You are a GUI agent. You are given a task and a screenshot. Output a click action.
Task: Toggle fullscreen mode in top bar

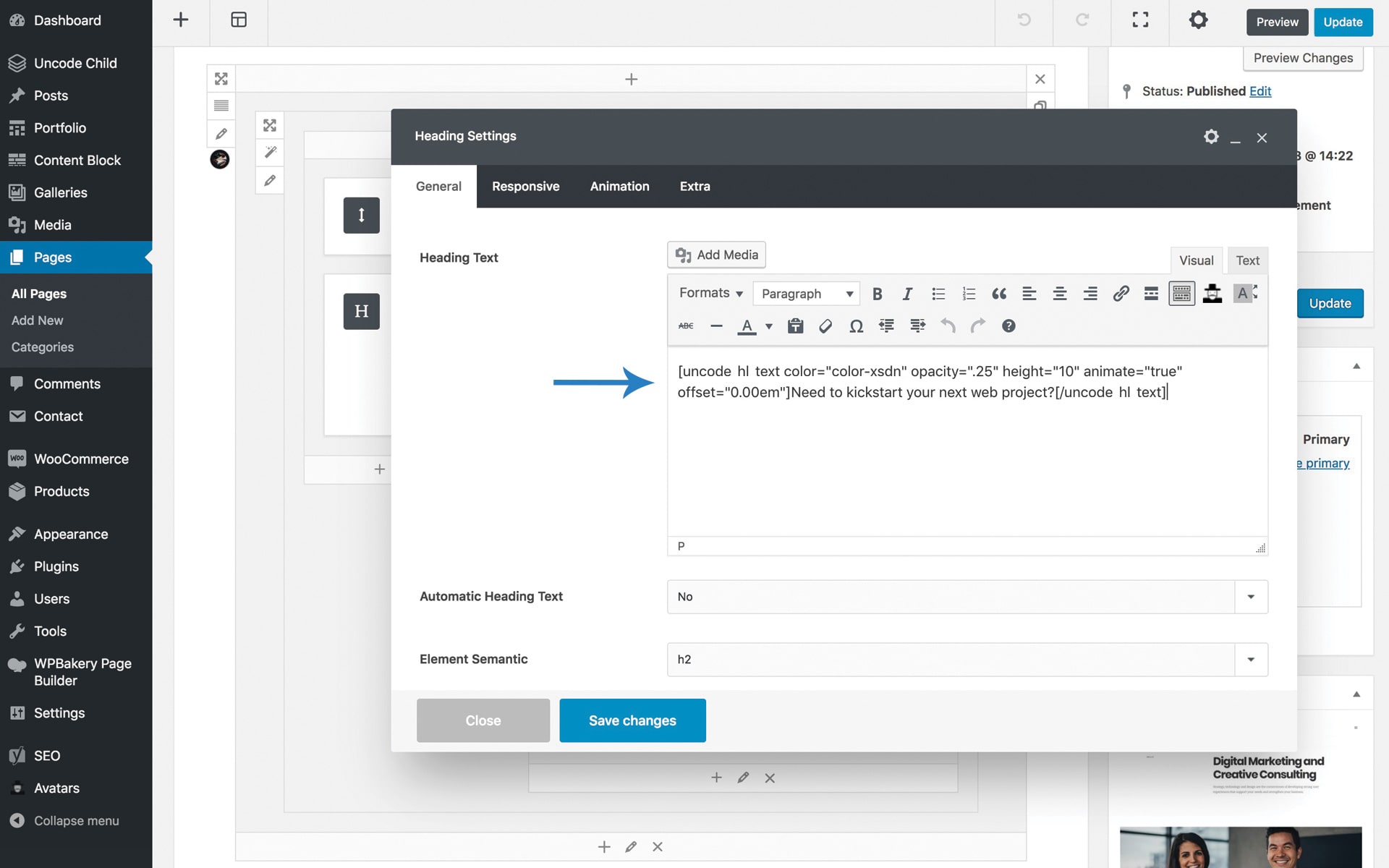(1140, 20)
